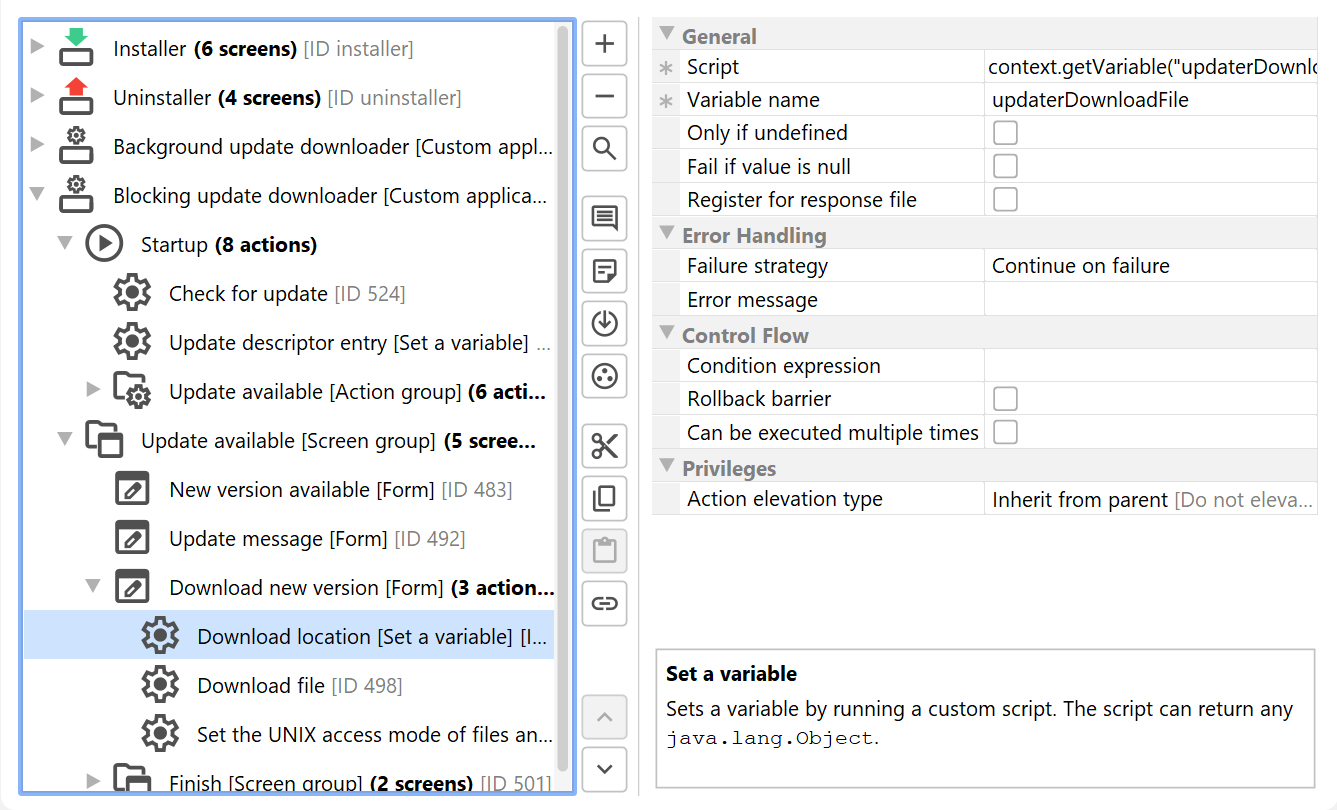
Task: Click the speech bubble comment icon
Action: pyautogui.click(x=604, y=218)
